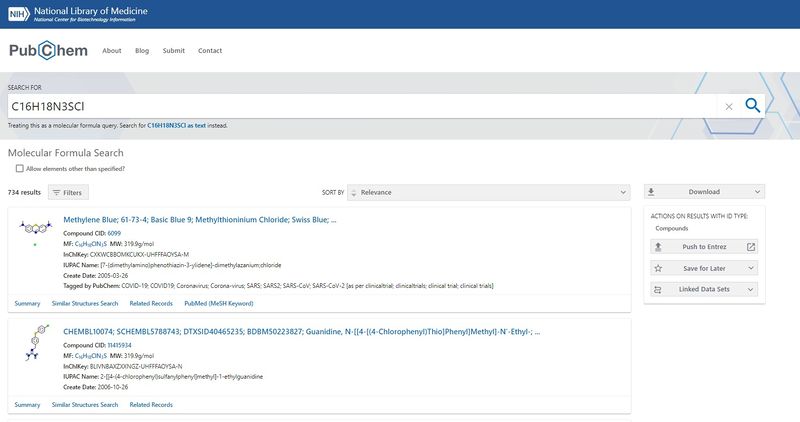
Task: Click the molecular formula search input field
Action: pyautogui.click(x=360, y=106)
